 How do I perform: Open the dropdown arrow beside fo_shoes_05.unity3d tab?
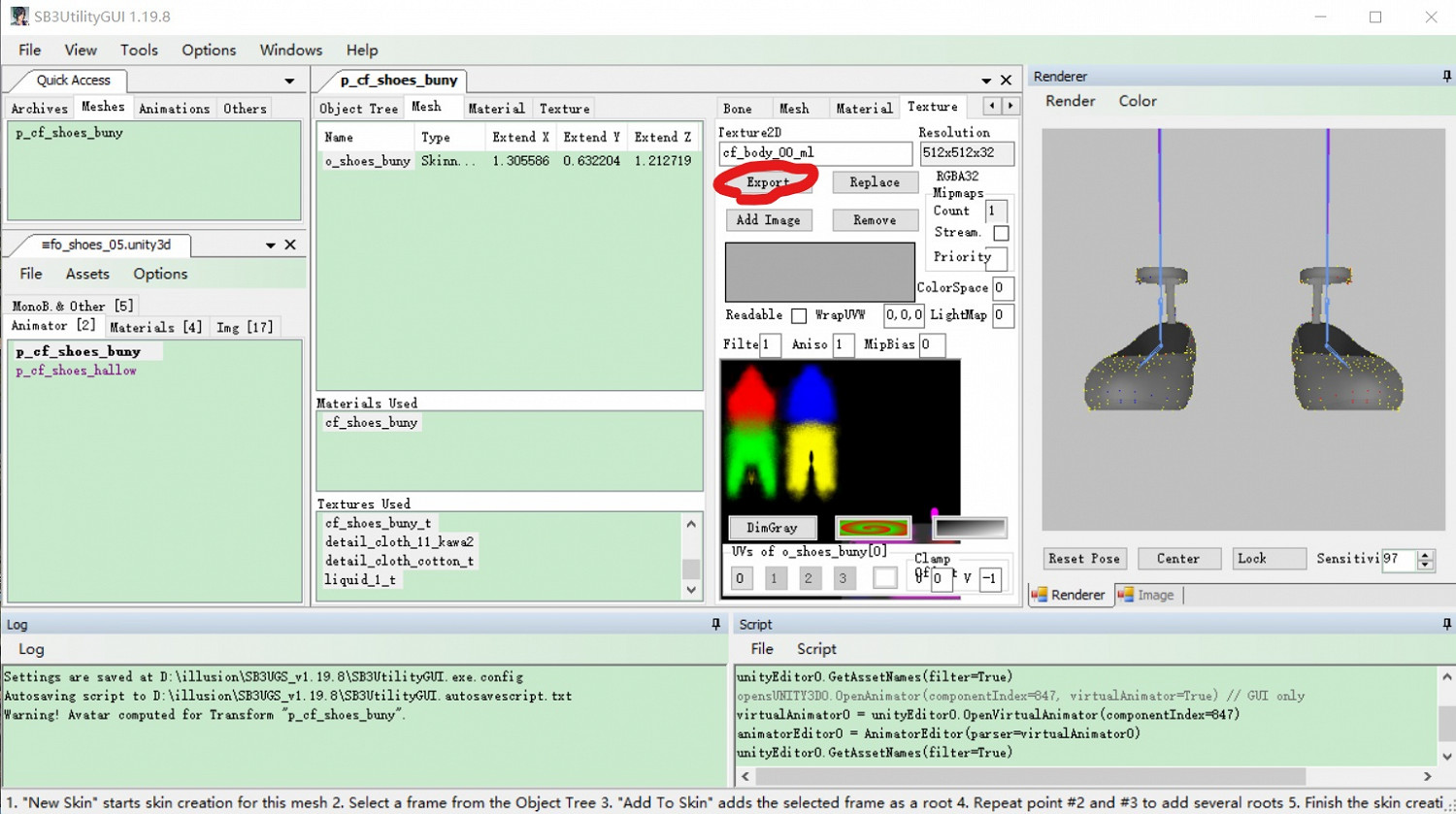271,245
